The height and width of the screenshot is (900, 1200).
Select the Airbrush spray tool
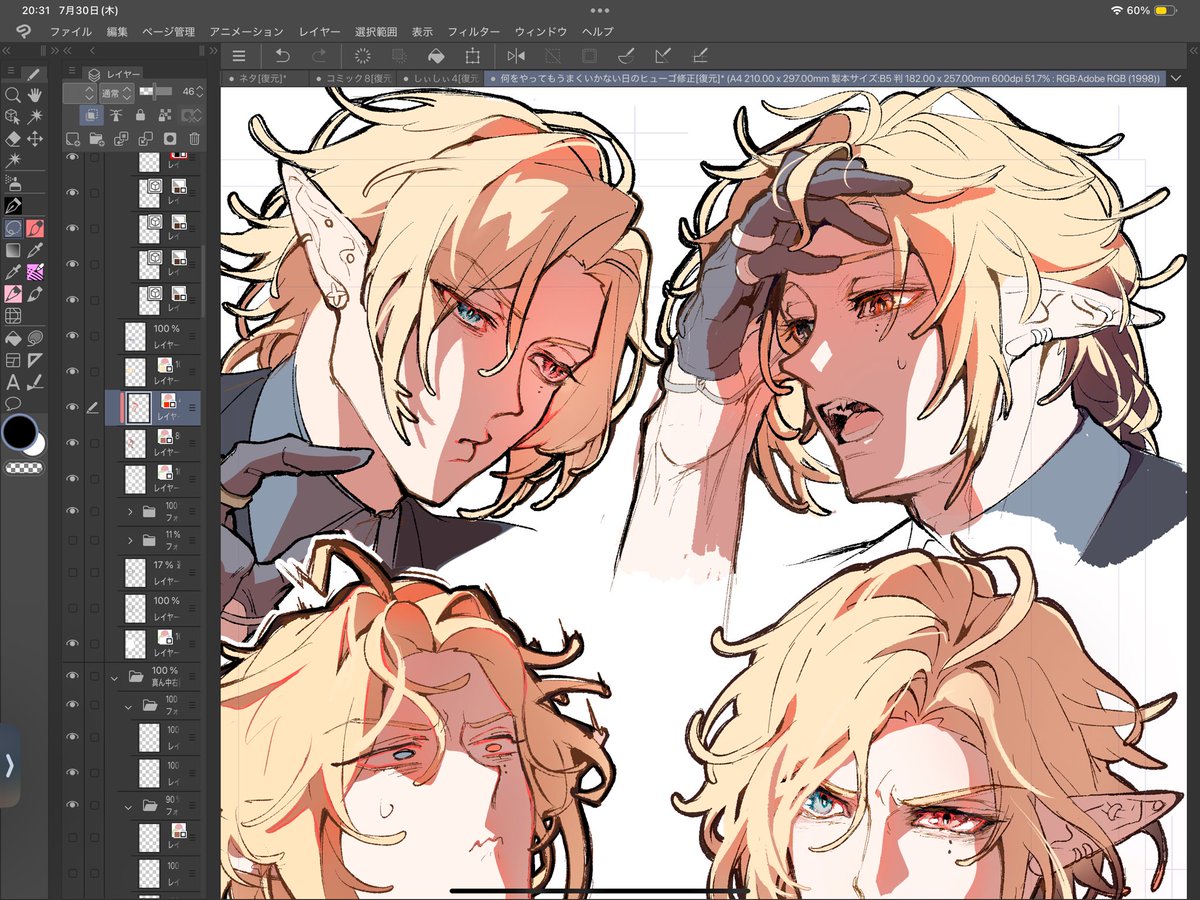coord(13,182)
